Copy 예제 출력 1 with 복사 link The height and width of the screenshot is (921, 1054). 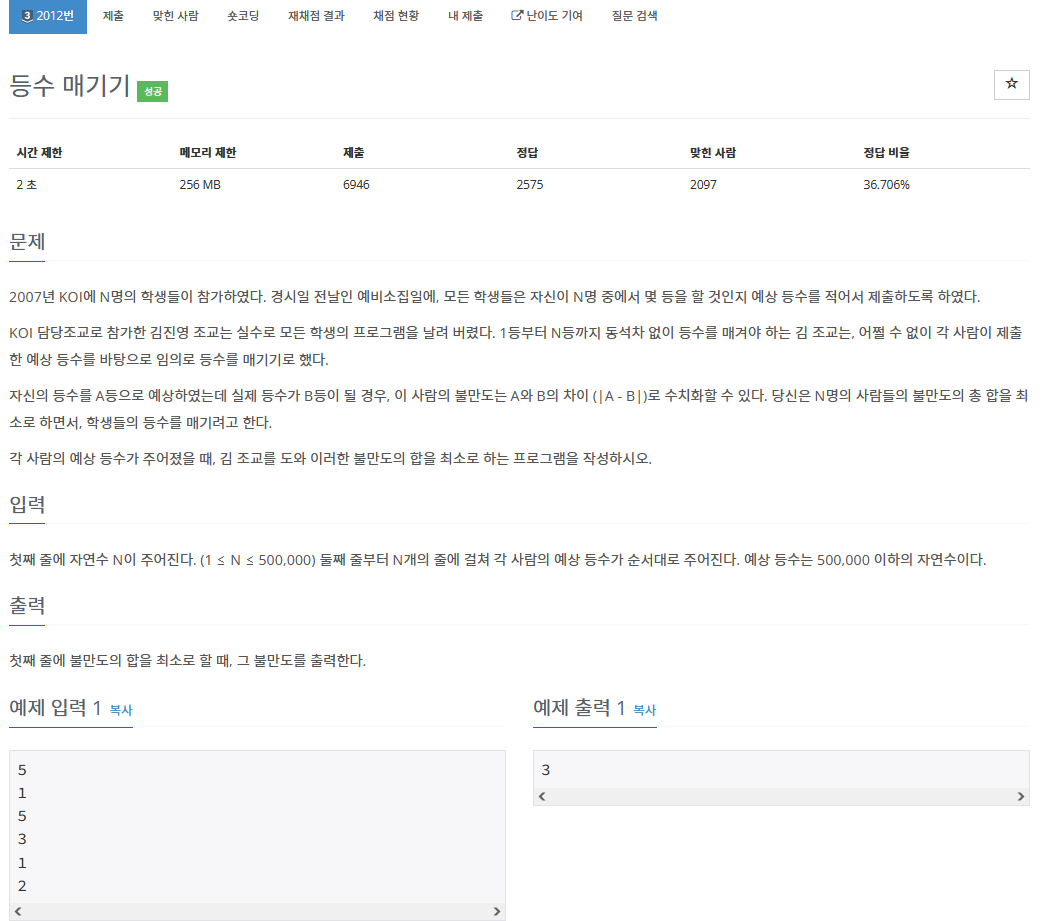(645, 710)
